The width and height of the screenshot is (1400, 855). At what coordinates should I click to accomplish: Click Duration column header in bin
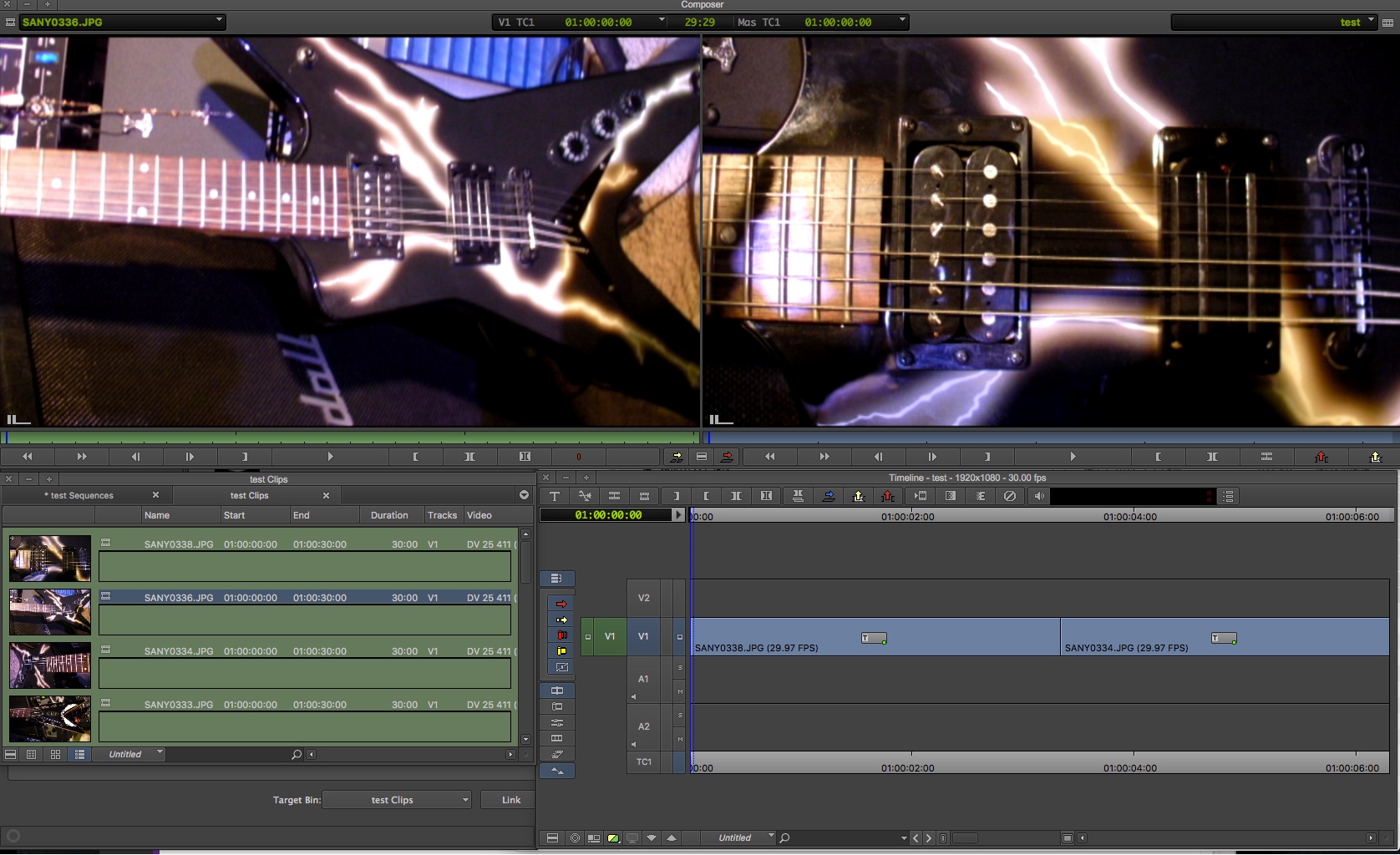tap(389, 515)
